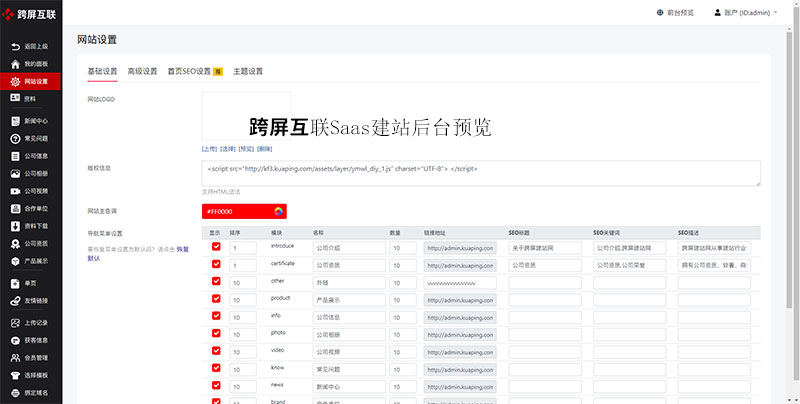The image size is (800, 404).
Task: Click the 前台预览 globe icon
Action: [x=660, y=13]
